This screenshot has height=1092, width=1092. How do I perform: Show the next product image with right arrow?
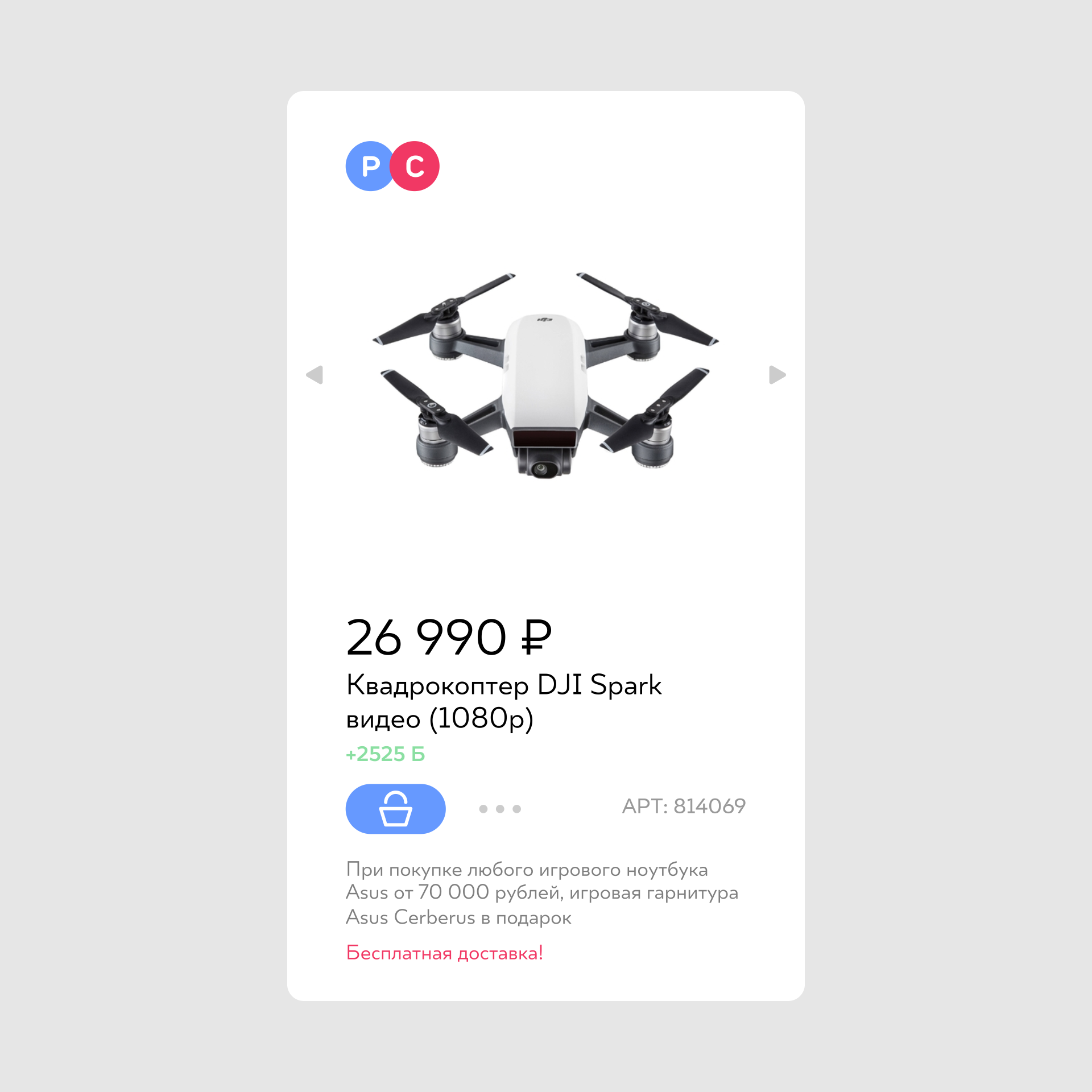click(x=777, y=375)
